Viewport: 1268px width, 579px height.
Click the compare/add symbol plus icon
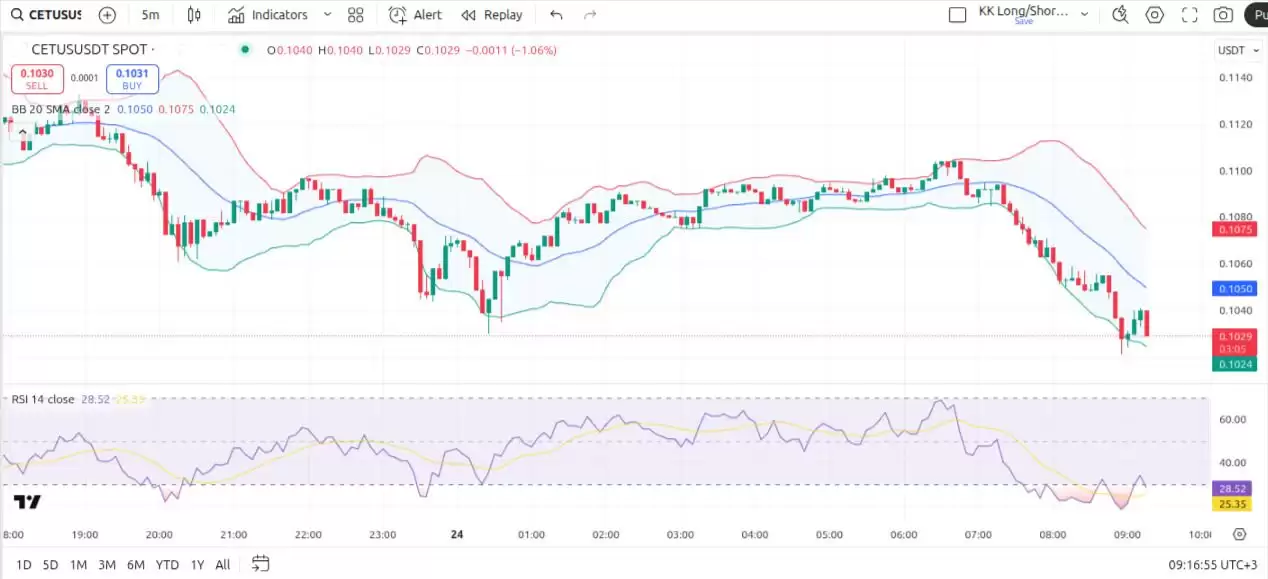point(106,15)
